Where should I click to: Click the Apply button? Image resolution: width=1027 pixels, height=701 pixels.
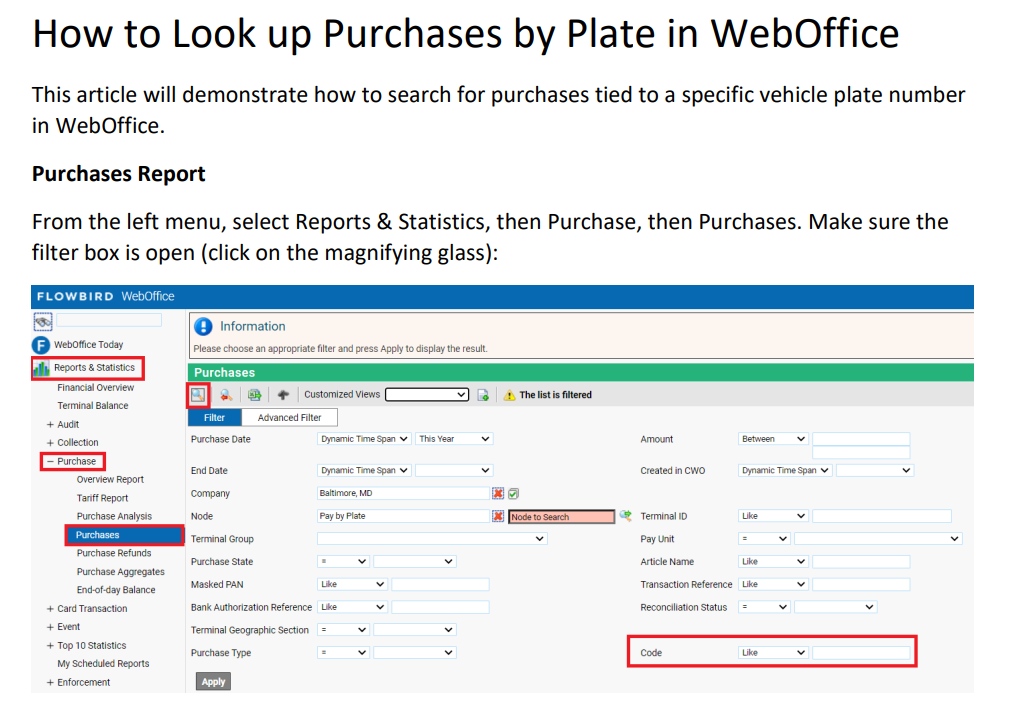pos(214,681)
